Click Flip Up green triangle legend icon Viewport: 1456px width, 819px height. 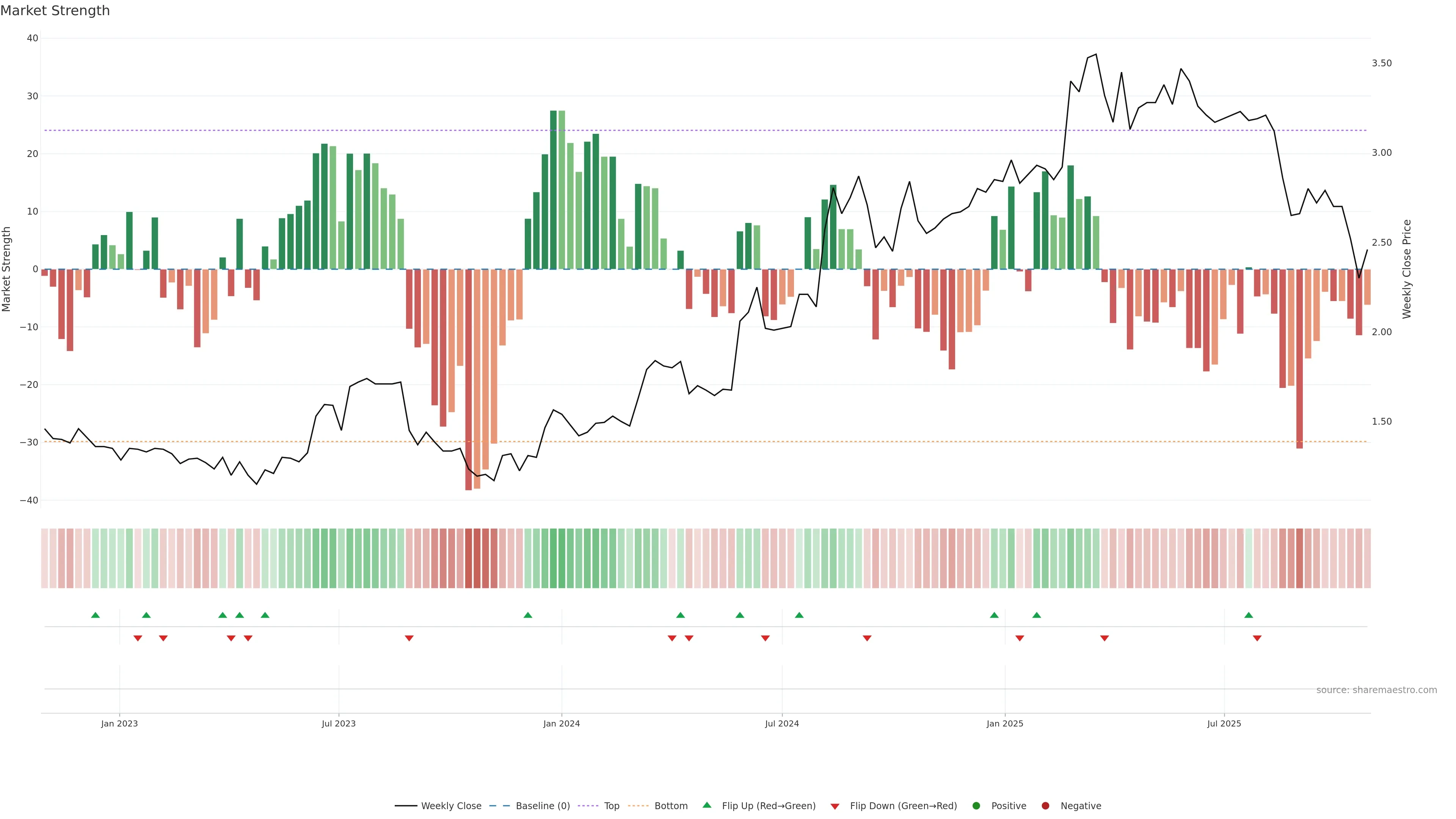click(x=706, y=805)
